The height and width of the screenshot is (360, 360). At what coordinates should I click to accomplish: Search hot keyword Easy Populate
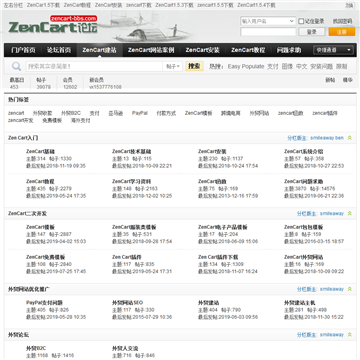[246, 67]
